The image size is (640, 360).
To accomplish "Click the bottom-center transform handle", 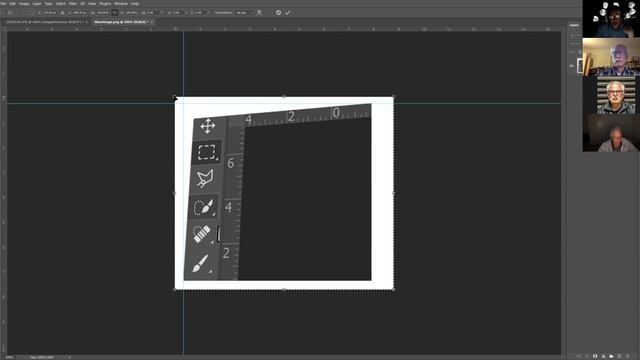I will click(284, 289).
